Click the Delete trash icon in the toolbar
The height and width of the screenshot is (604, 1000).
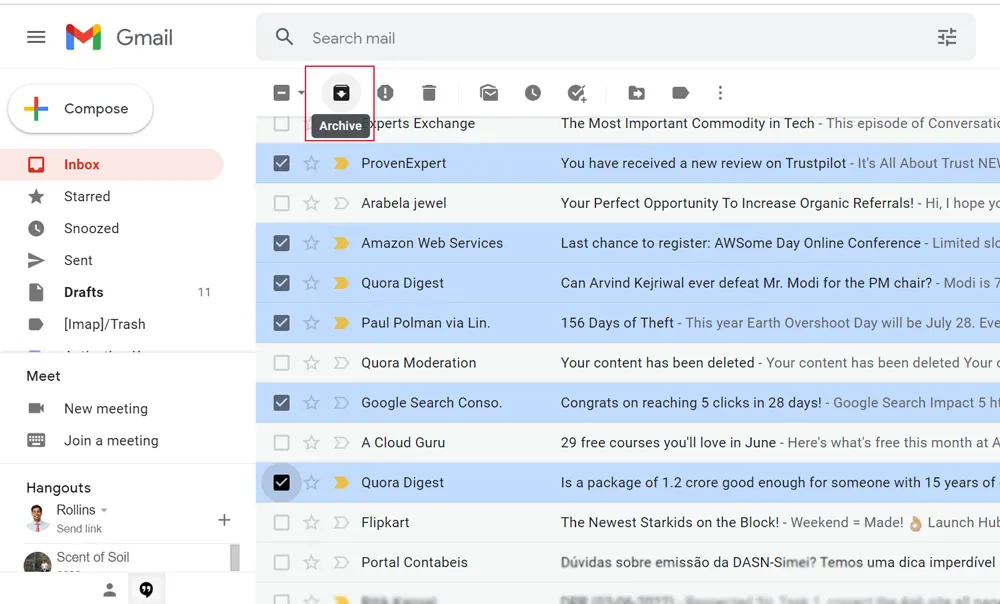click(429, 93)
